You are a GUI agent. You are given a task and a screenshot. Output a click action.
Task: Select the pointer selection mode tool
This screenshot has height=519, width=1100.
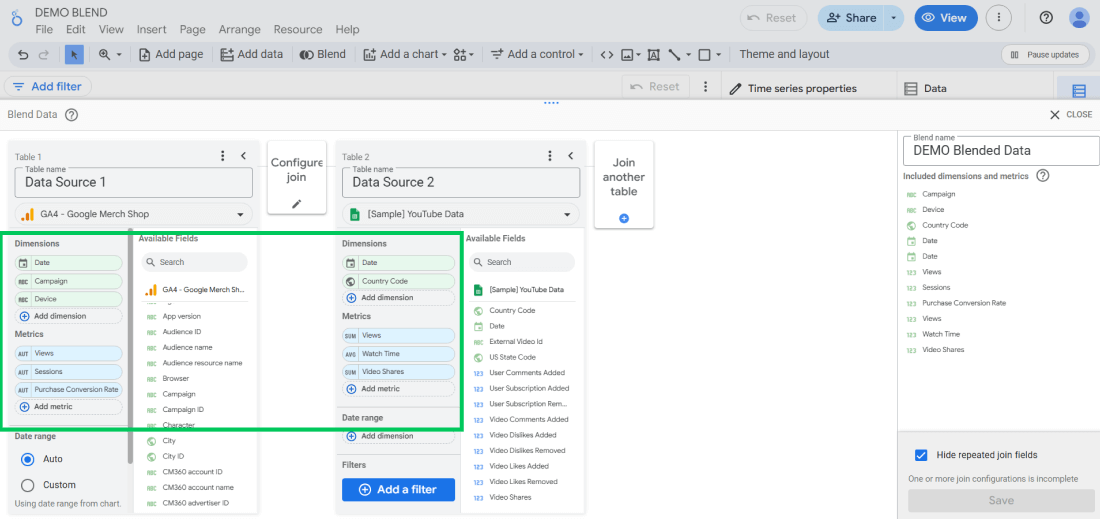pyautogui.click(x=74, y=55)
